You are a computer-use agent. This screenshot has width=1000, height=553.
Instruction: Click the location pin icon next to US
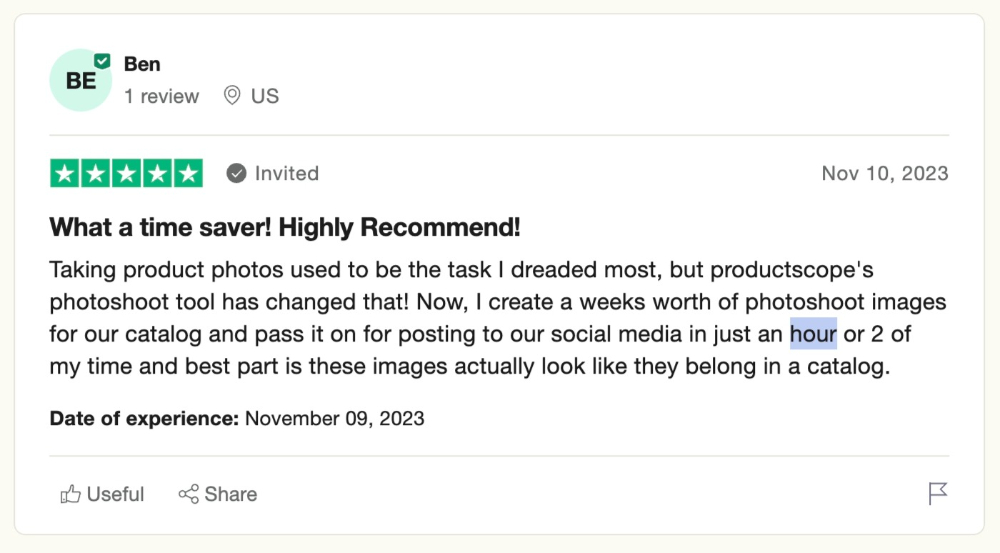[x=232, y=96]
